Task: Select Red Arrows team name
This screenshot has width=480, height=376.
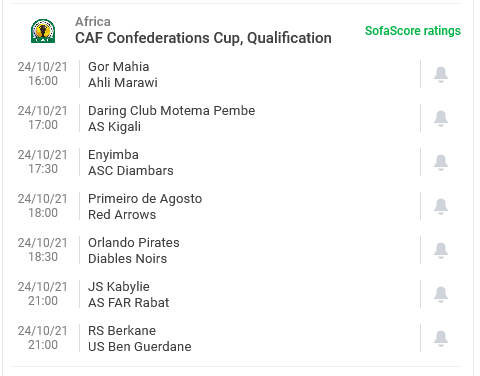Action: (x=122, y=215)
